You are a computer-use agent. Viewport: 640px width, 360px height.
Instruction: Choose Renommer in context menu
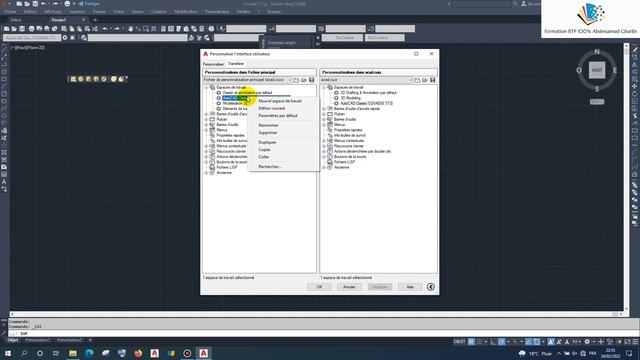coord(269,125)
